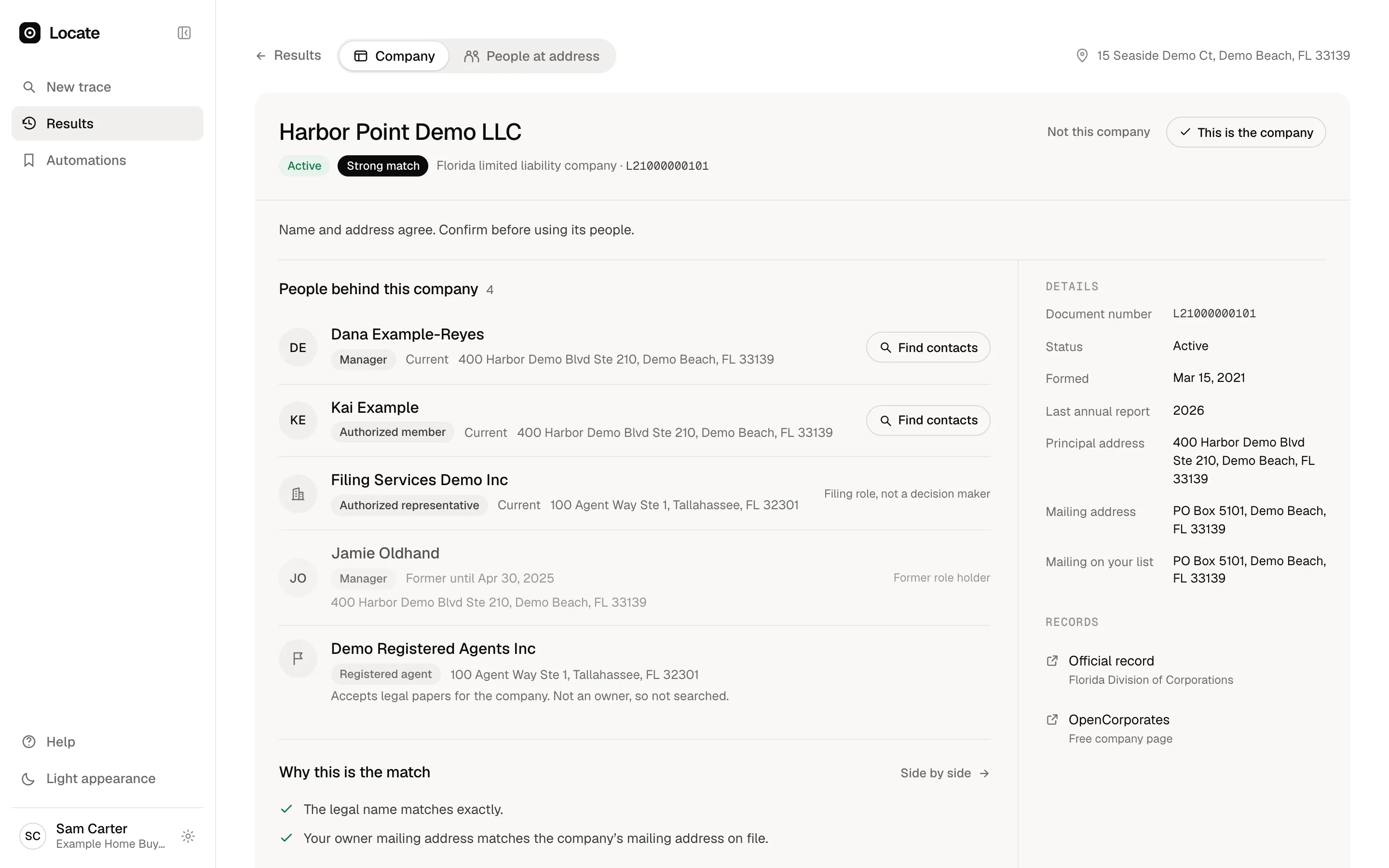The height and width of the screenshot is (868, 1389).
Task: Click checkmark beside owner mailing address match
Action: (286, 838)
